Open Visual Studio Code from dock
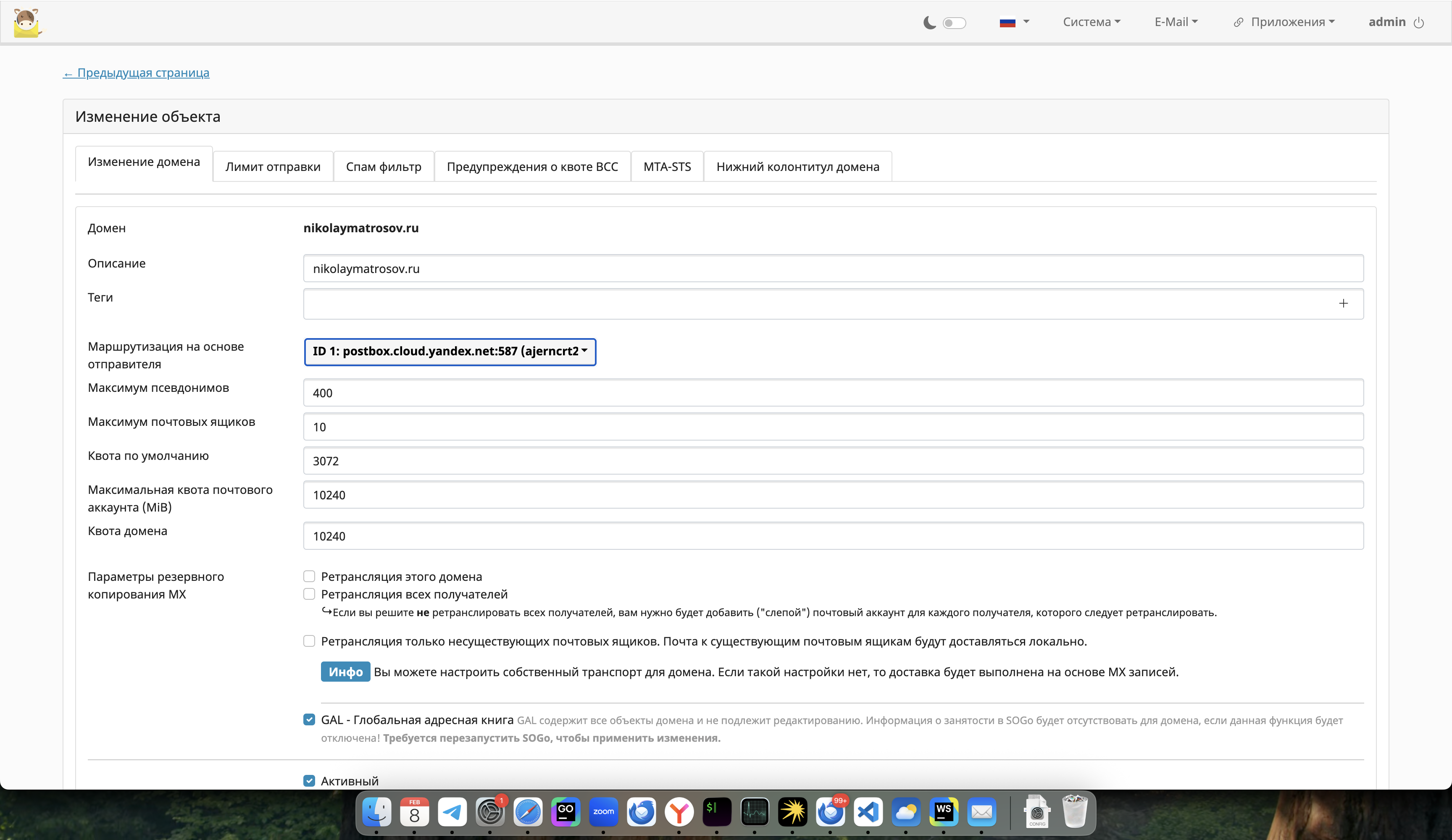This screenshot has width=1452, height=840. point(868,812)
